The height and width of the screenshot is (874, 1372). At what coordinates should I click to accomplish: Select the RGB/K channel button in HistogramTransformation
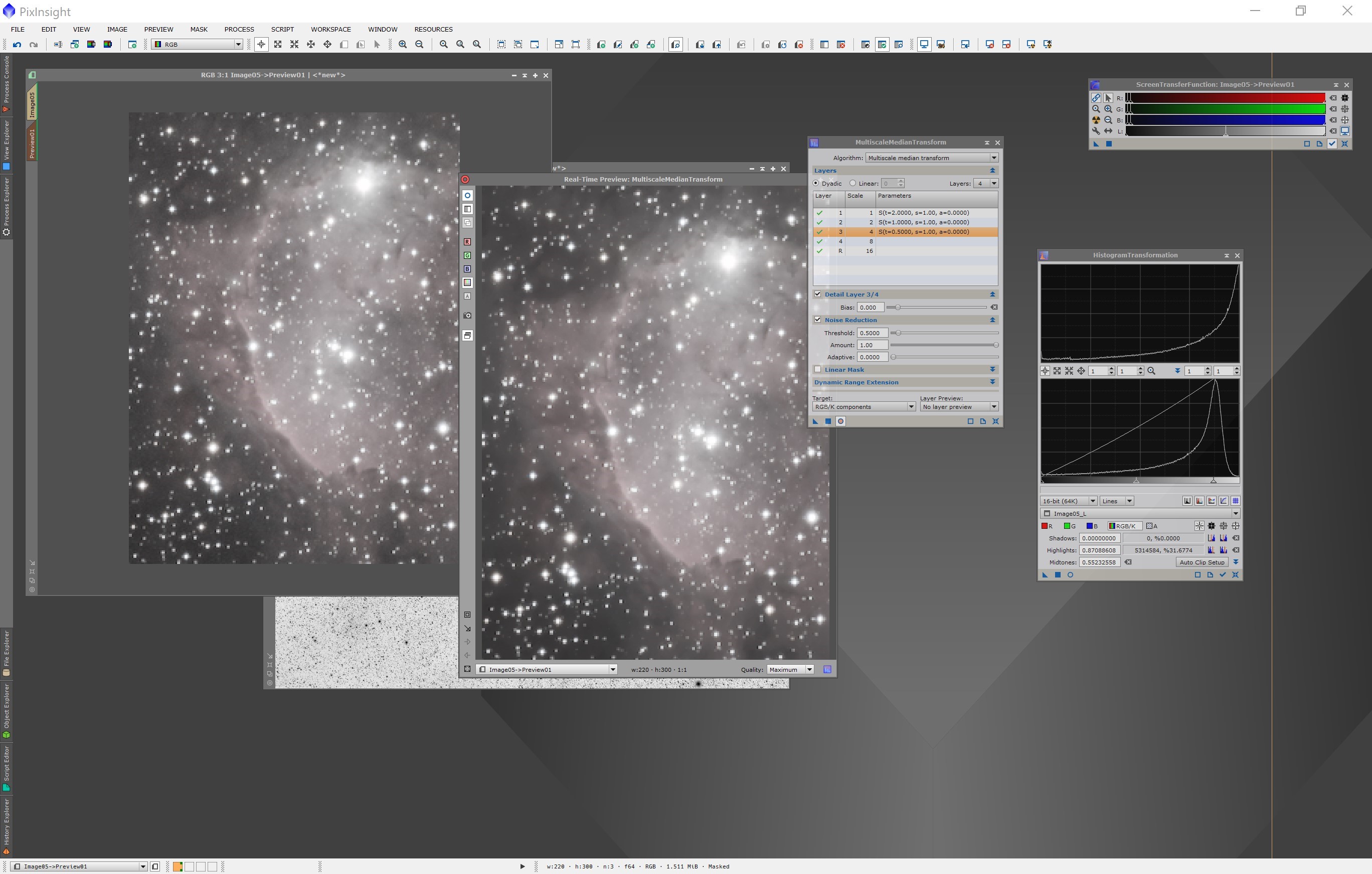point(1124,526)
